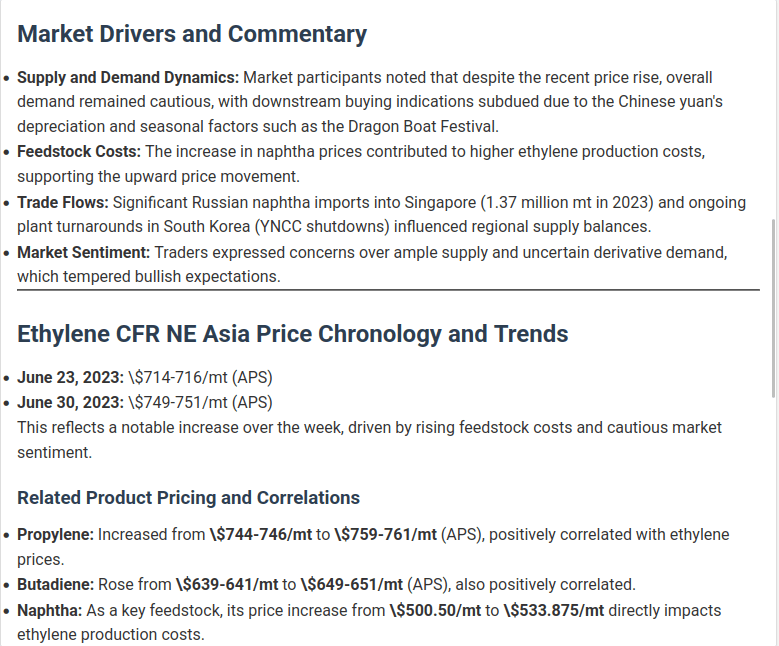Click the "Market Sentiment" bold label

tap(83, 252)
